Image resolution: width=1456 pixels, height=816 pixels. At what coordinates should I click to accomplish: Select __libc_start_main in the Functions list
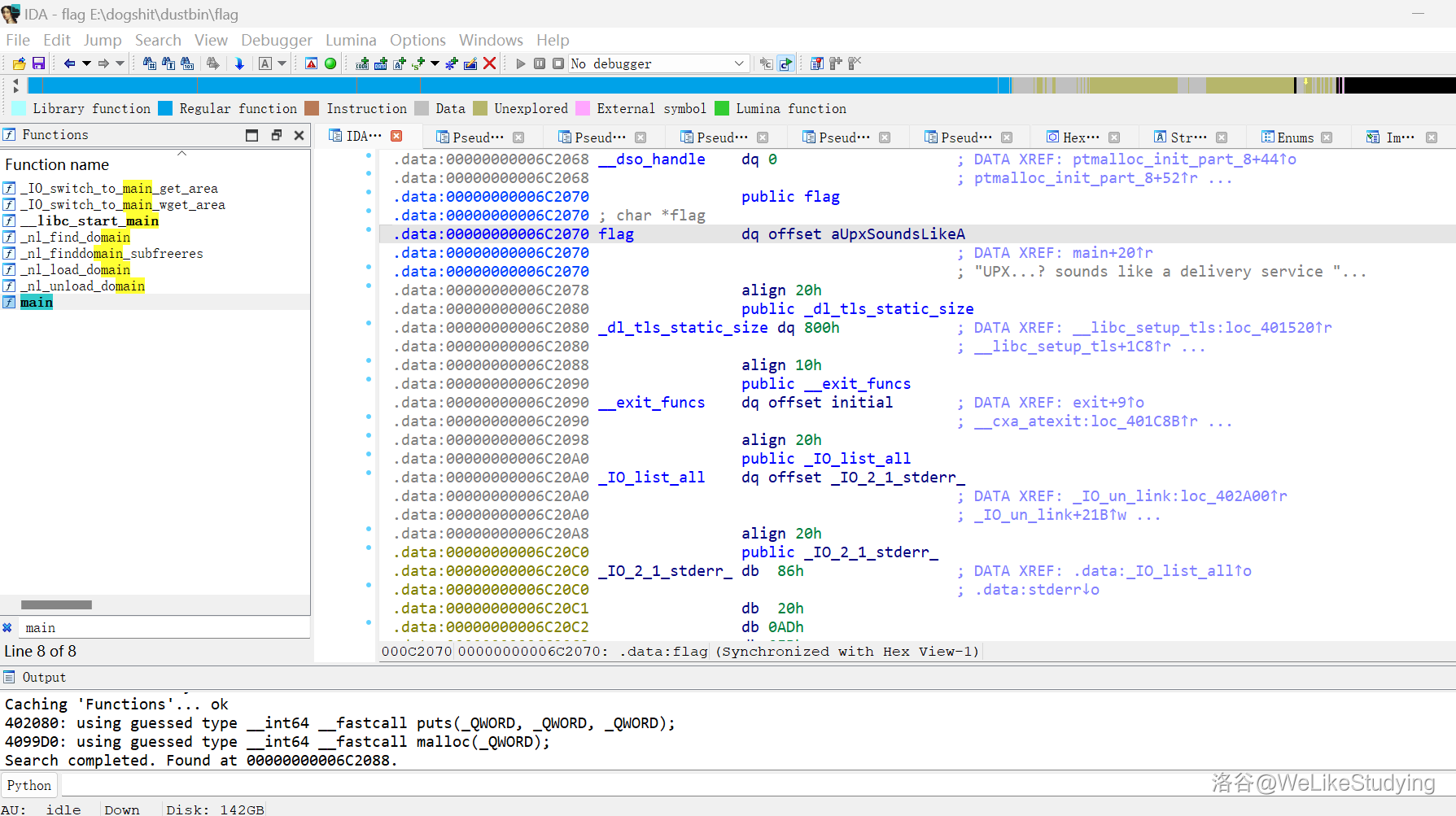[x=90, y=221]
